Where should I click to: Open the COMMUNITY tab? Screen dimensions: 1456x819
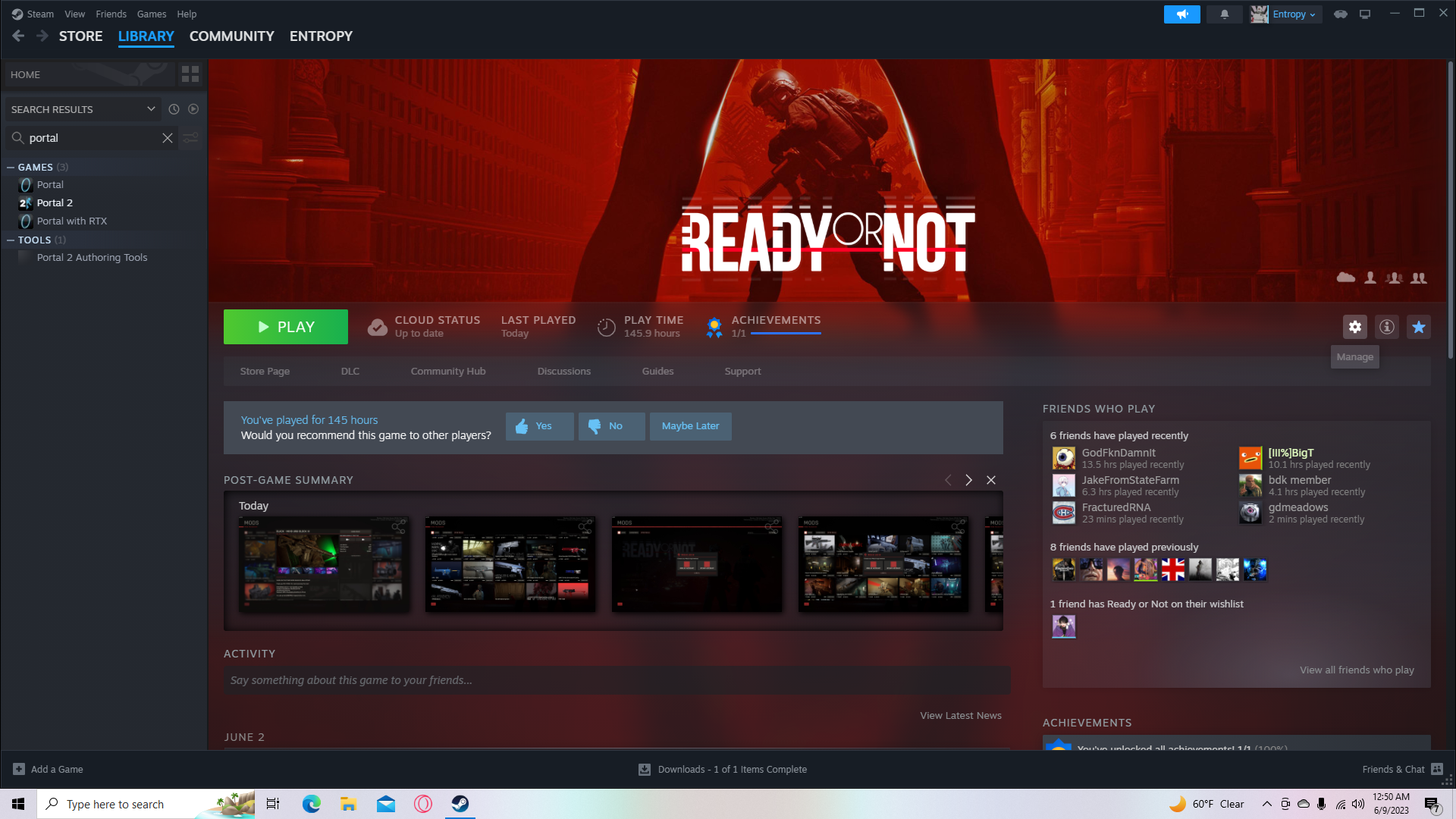(231, 36)
